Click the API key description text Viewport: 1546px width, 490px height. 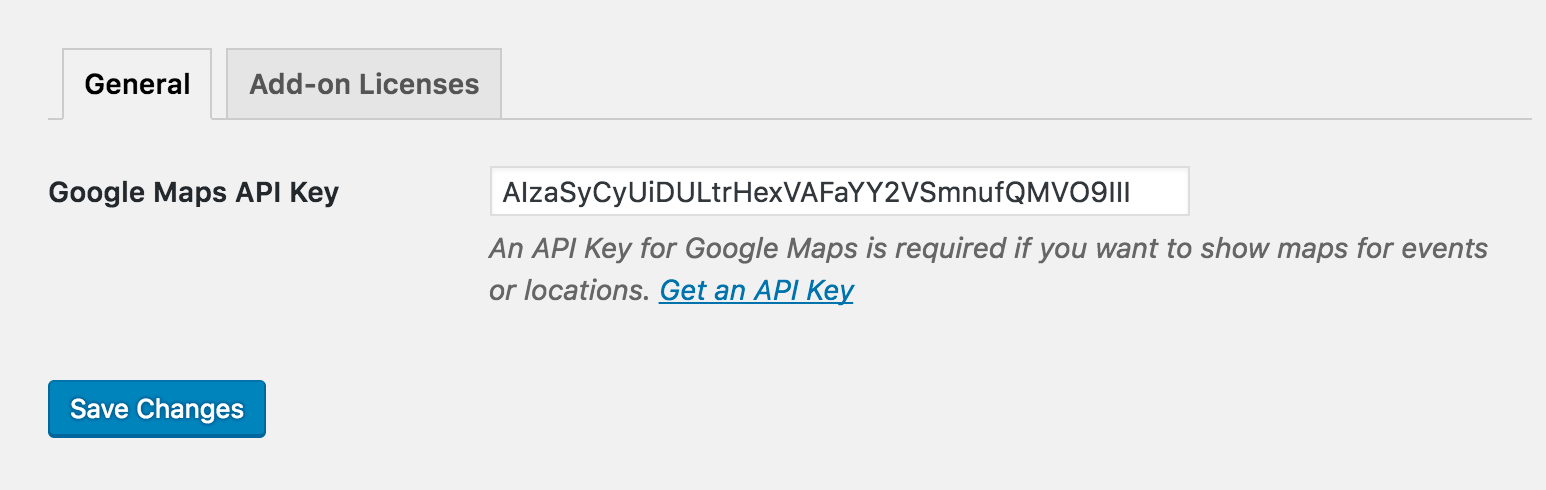pos(988,269)
